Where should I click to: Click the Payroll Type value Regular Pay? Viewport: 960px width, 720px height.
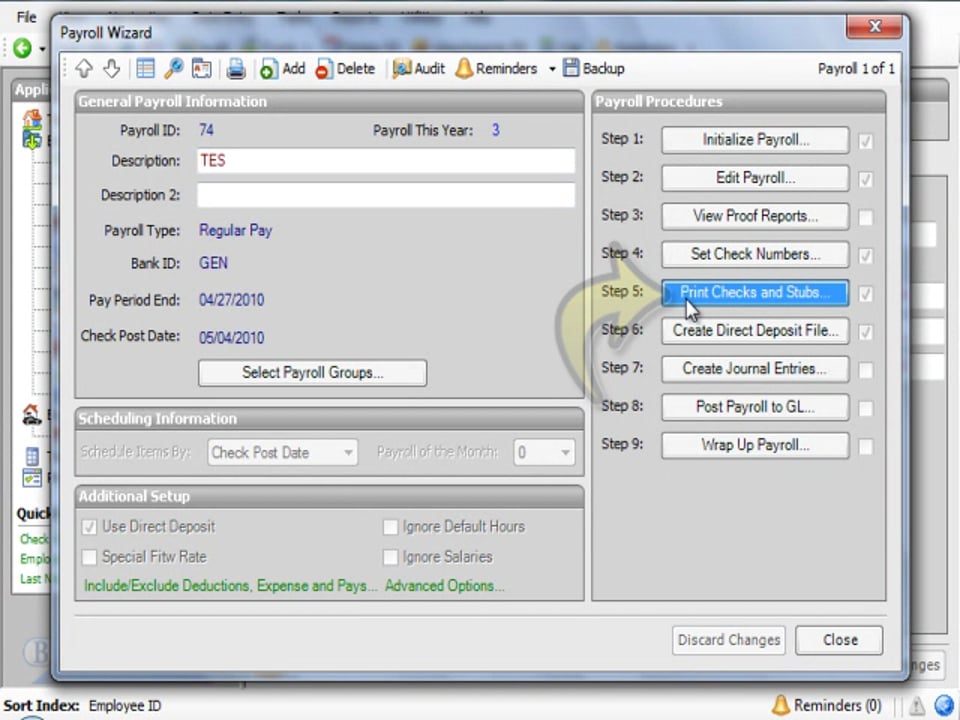[236, 231]
